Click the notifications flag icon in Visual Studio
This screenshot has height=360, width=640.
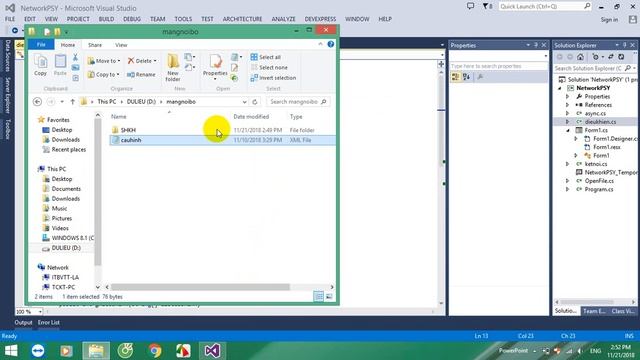point(487,7)
